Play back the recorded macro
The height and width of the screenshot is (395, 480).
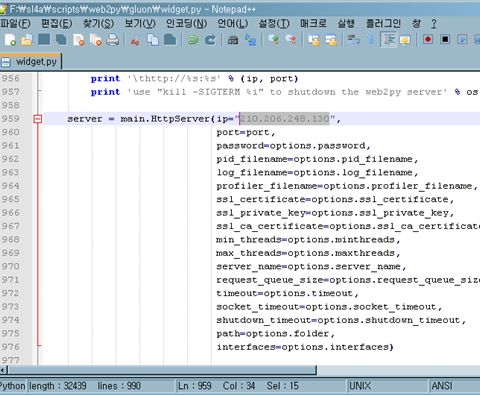click(x=462, y=40)
